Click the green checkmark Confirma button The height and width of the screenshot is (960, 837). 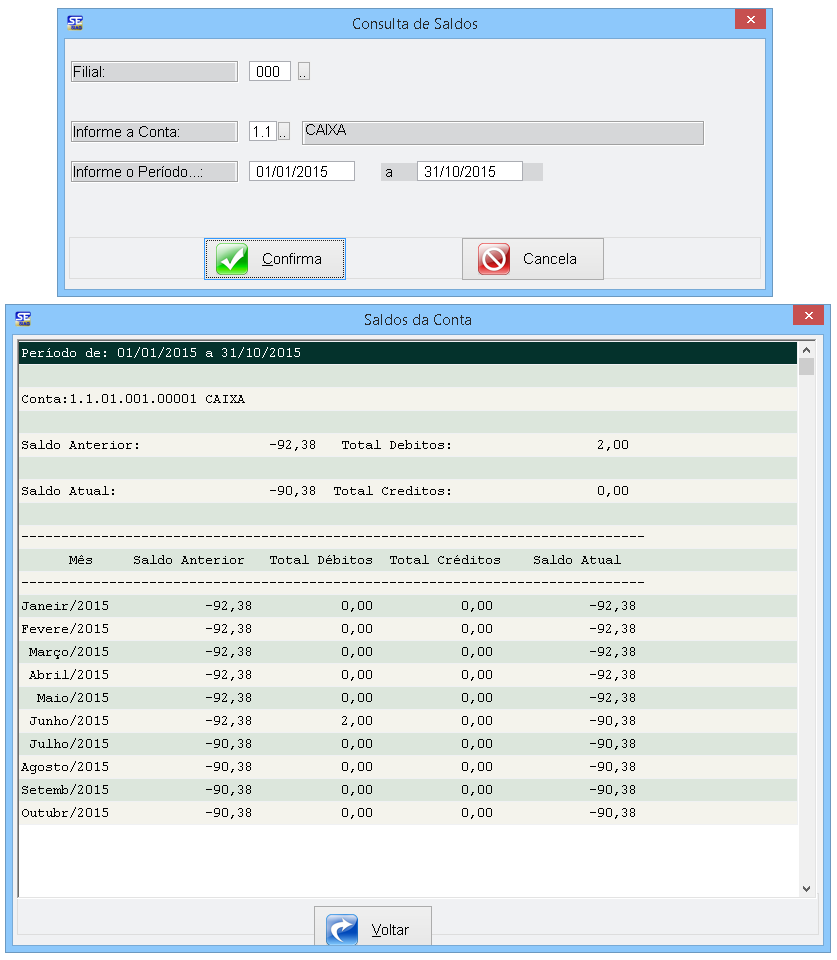pos(275,259)
